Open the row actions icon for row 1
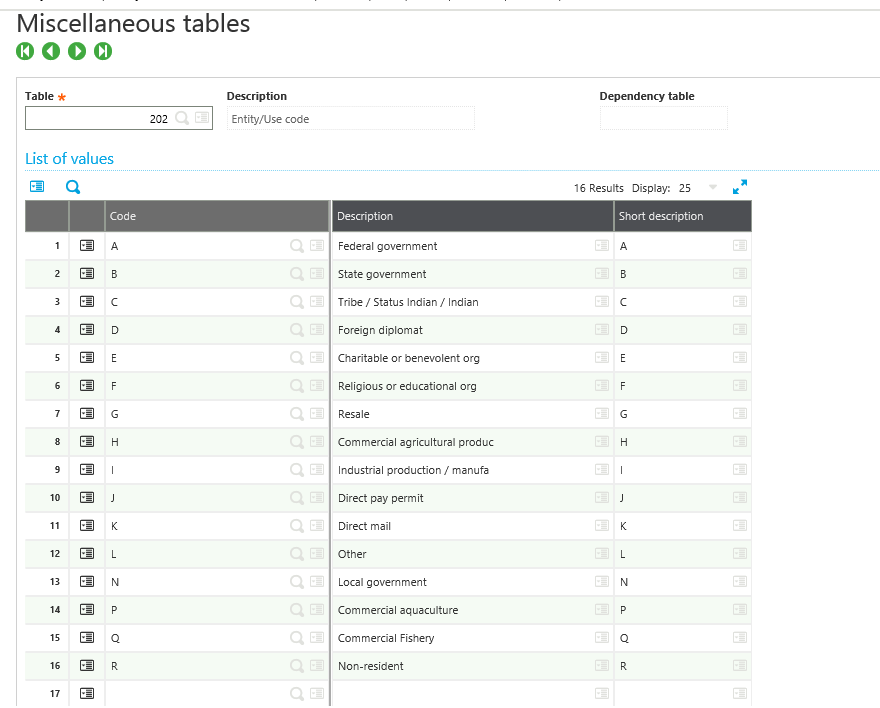Screen dimensions: 880x708 click(87, 246)
